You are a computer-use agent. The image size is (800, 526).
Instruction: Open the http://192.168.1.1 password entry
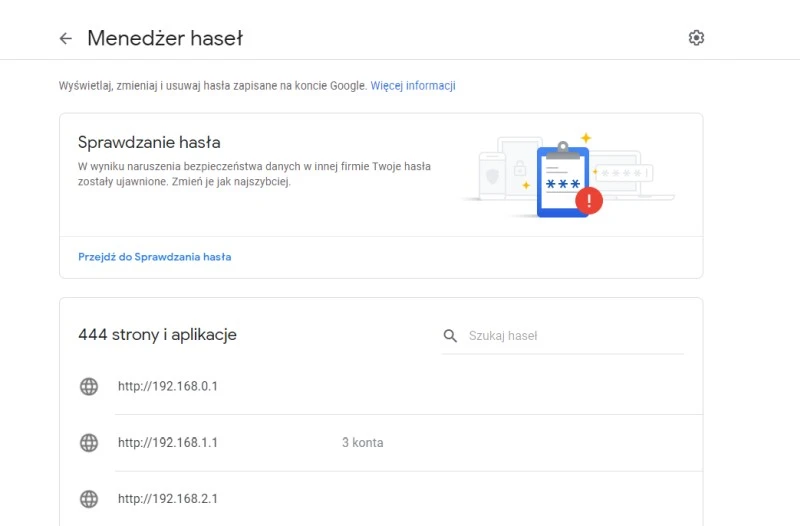(x=168, y=443)
